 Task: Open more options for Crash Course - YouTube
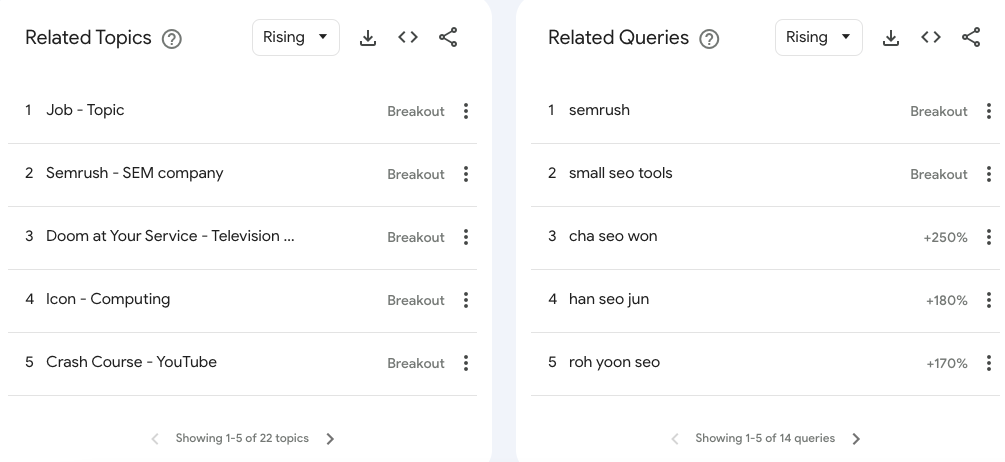coord(466,363)
